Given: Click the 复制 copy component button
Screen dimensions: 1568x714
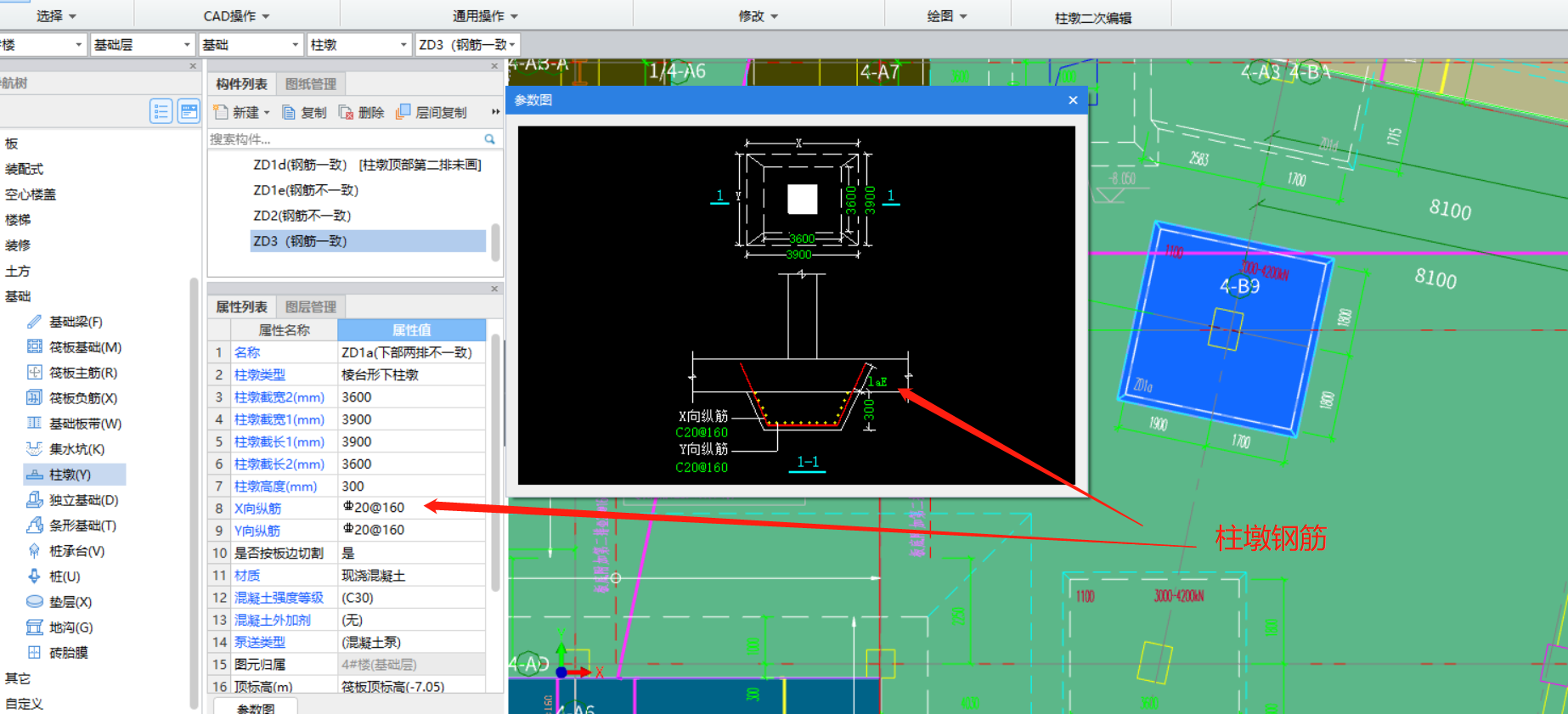Looking at the screenshot, I should coord(304,112).
